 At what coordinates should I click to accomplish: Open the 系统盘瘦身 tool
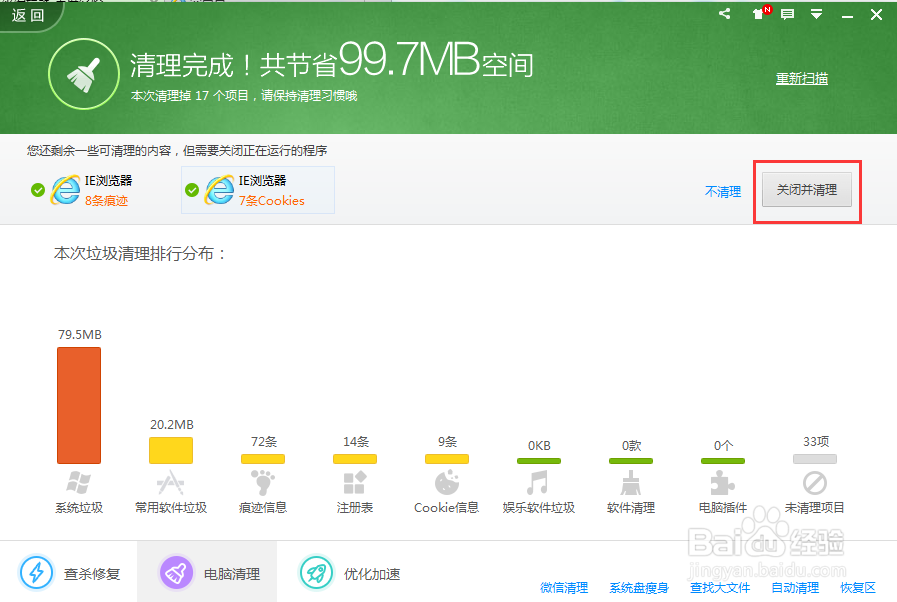[638, 588]
